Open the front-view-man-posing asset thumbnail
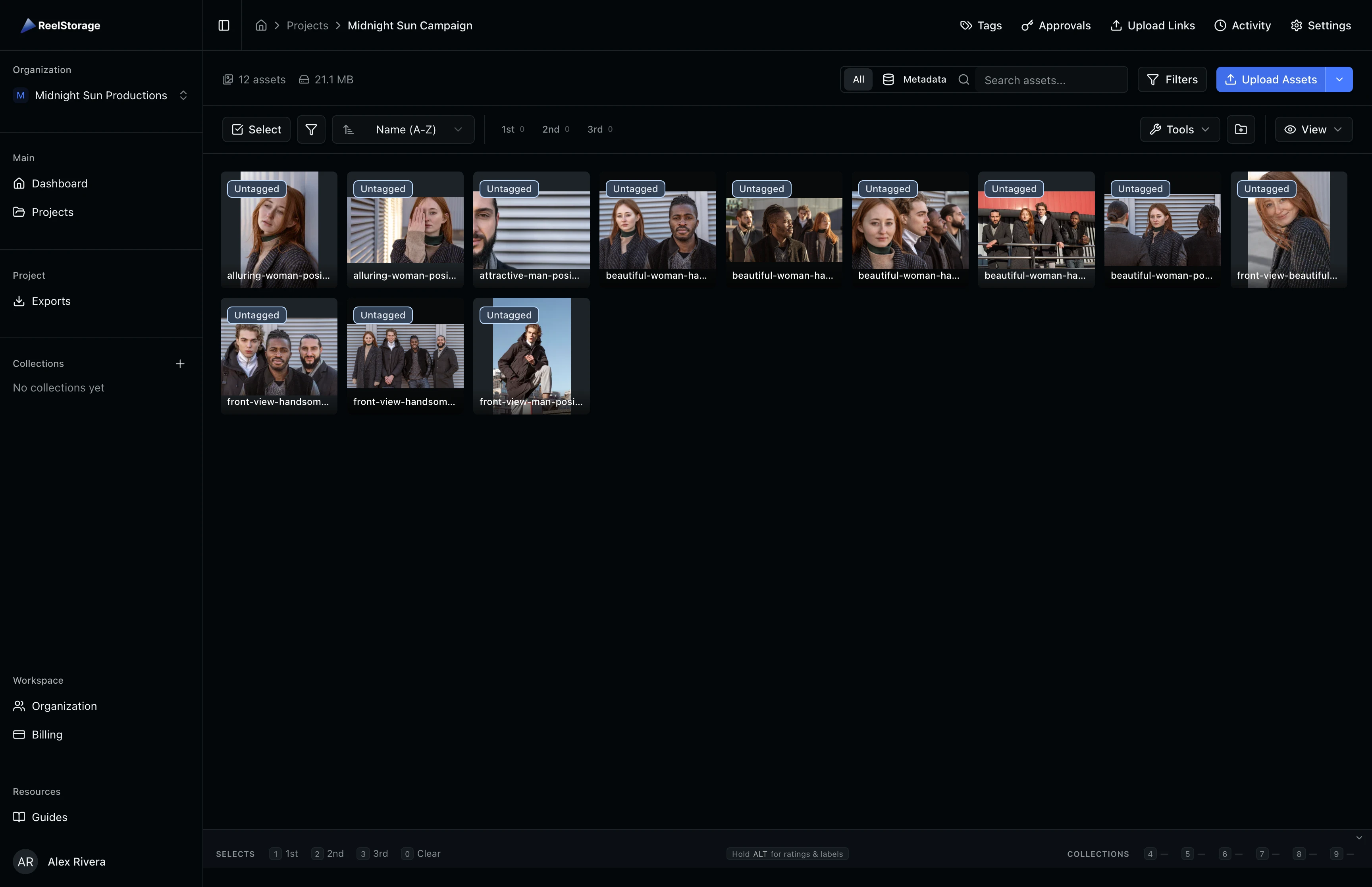Screen dimensions: 1372x887 [x=531, y=355]
